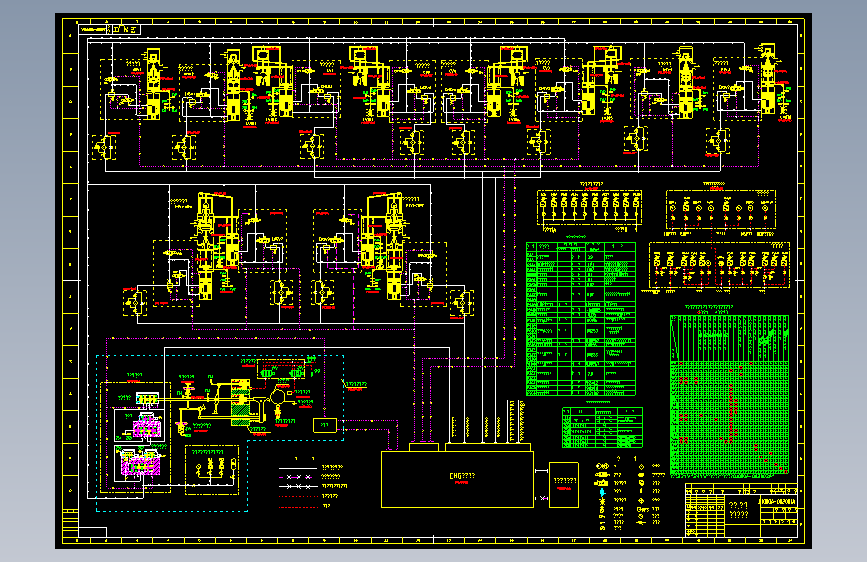
Task: Click the white crossed line sample in the legend
Action: pyautogui.click(x=297, y=486)
